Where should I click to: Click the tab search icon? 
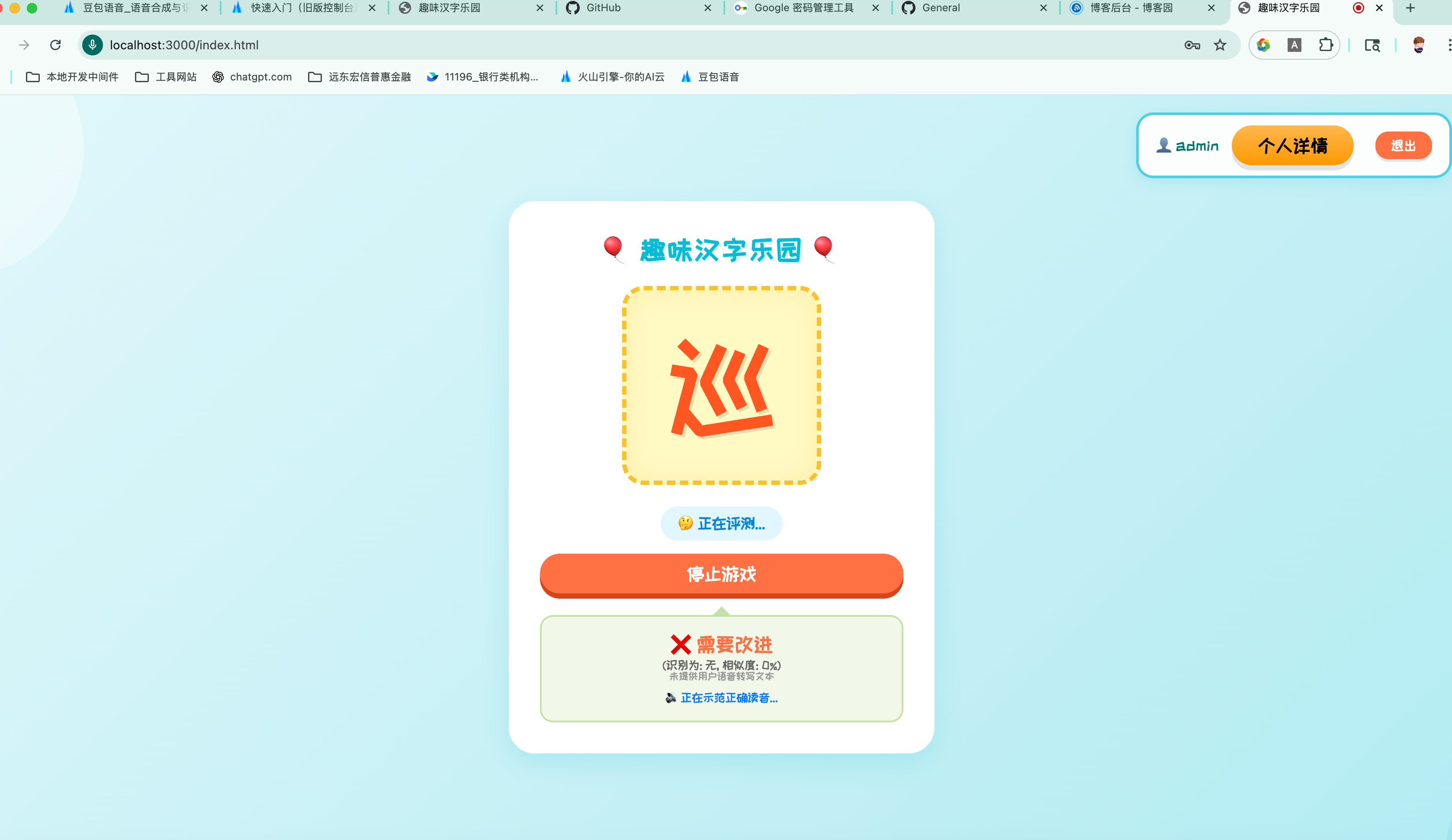coord(1372,45)
